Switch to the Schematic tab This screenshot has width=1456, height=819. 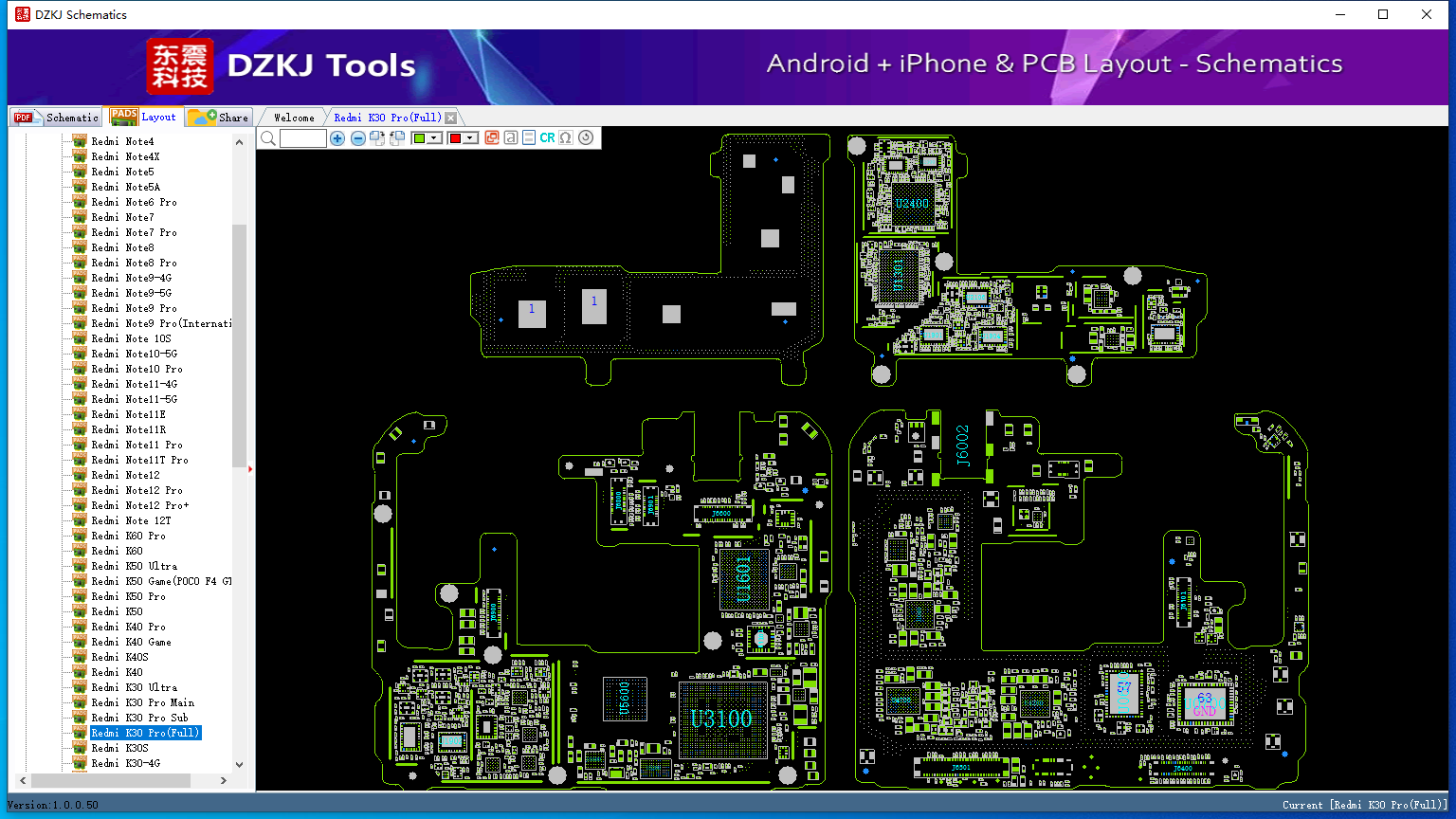pyautogui.click(x=56, y=117)
